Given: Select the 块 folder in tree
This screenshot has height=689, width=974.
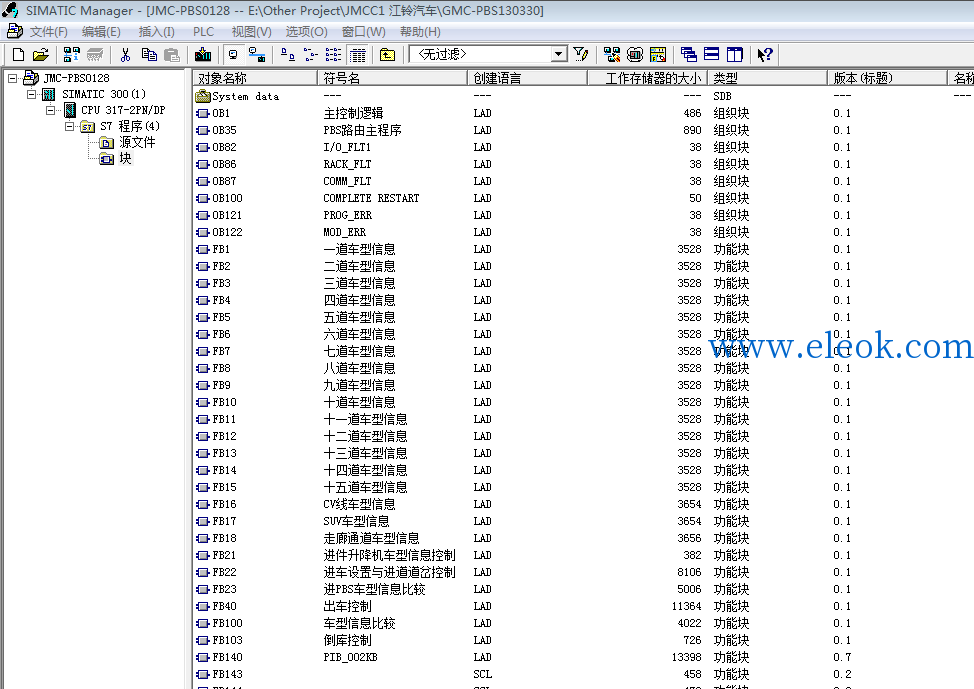Looking at the screenshot, I should coord(125,158).
